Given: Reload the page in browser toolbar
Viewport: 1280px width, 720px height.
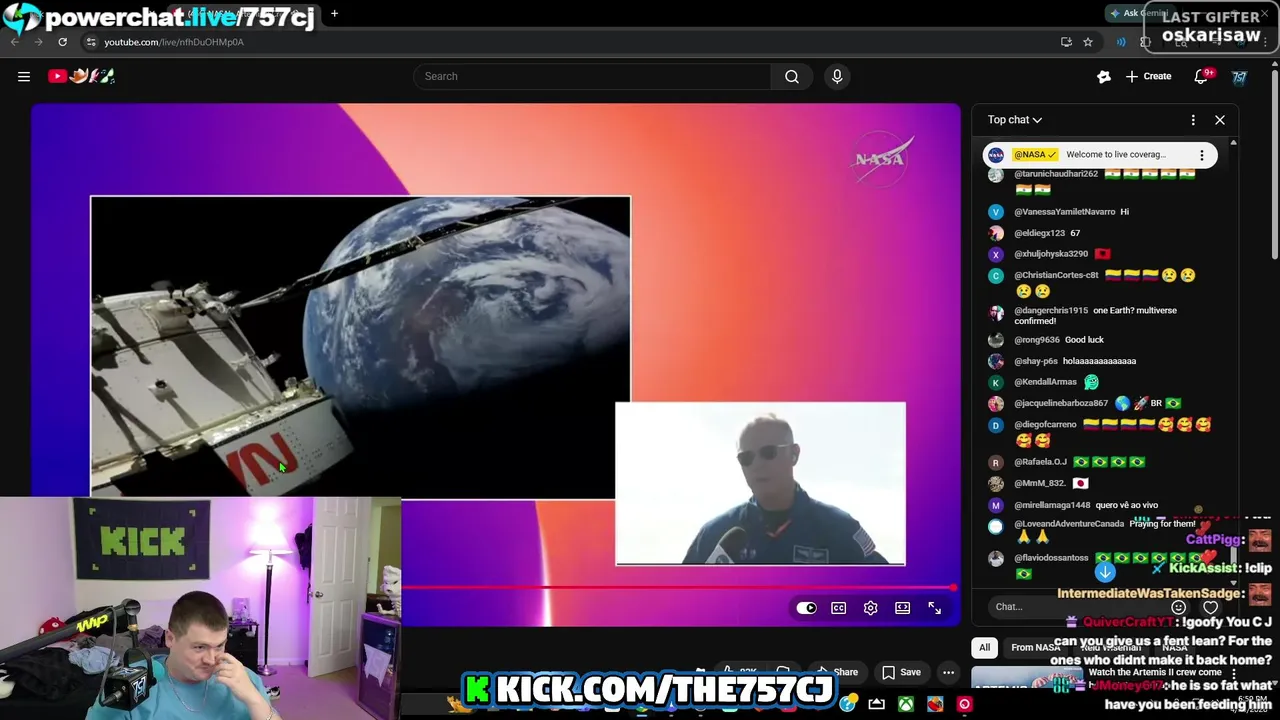Looking at the screenshot, I should (x=62, y=42).
